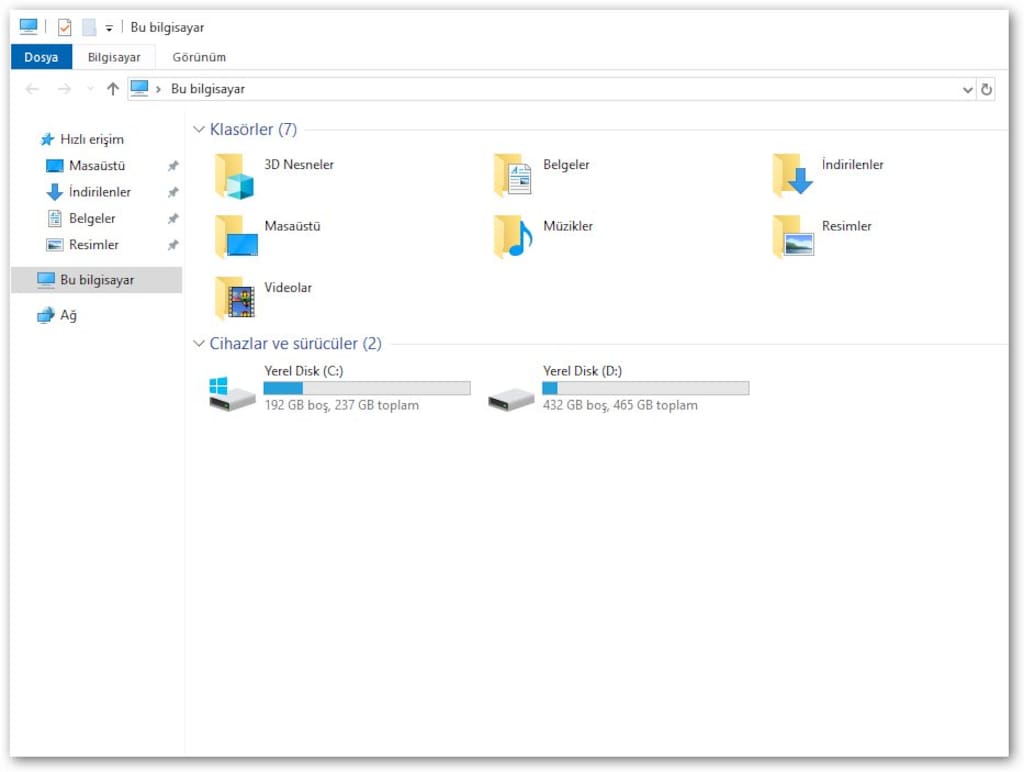Image resolution: width=1024 pixels, height=772 pixels.
Task: Select the Yerel Disk (D:) drive icon
Action: click(511, 399)
